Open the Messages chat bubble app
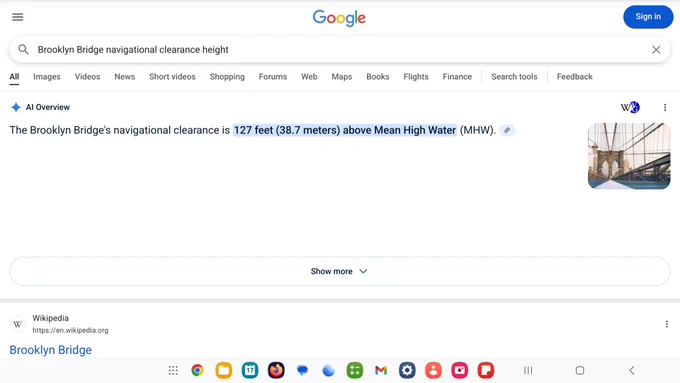 [x=302, y=370]
